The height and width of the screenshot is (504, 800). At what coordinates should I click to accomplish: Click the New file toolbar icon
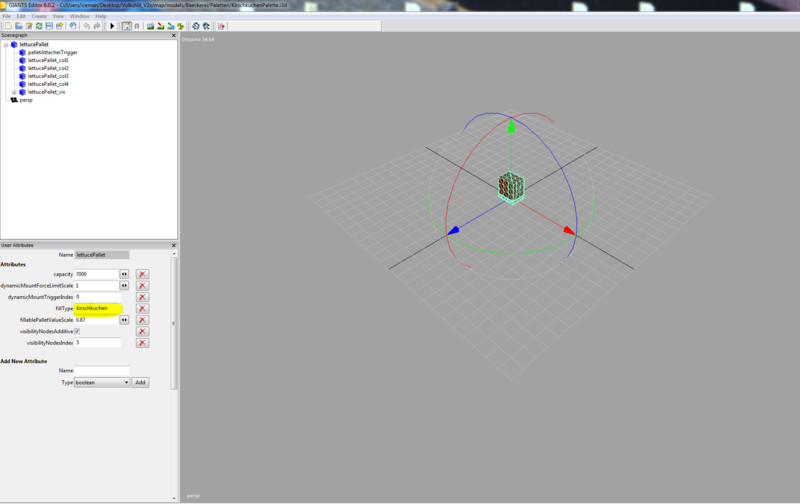pyautogui.click(x=7, y=26)
